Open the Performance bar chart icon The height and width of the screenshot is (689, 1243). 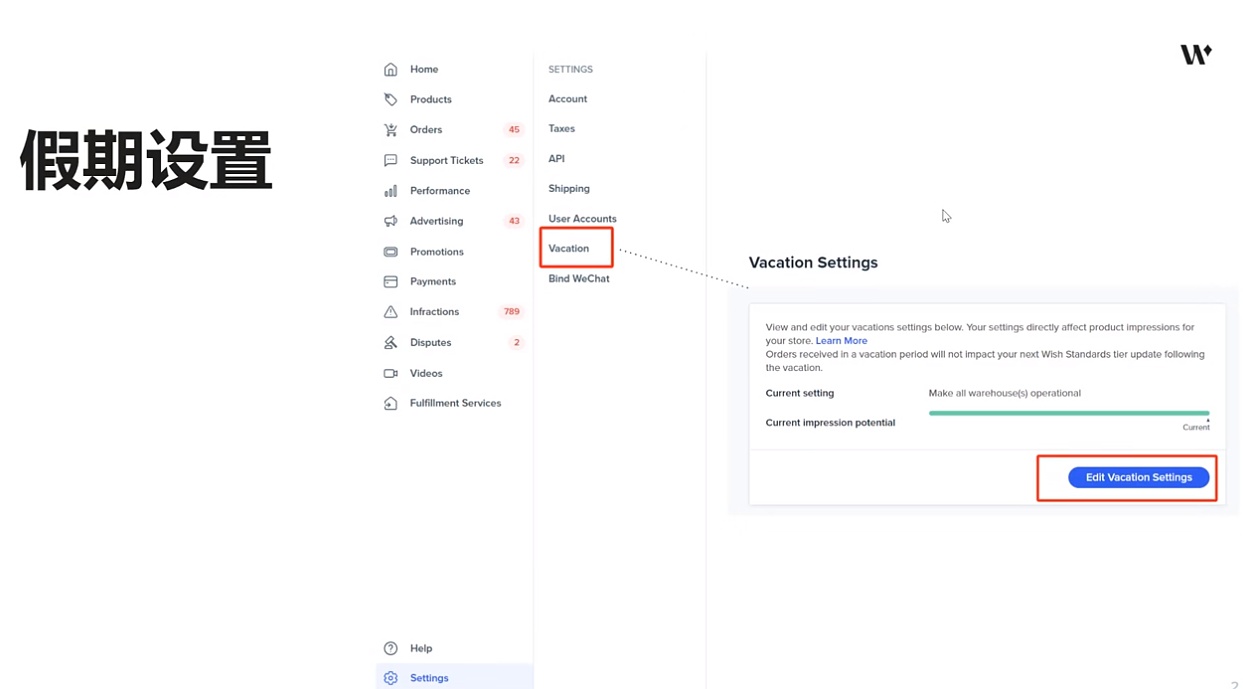click(391, 191)
